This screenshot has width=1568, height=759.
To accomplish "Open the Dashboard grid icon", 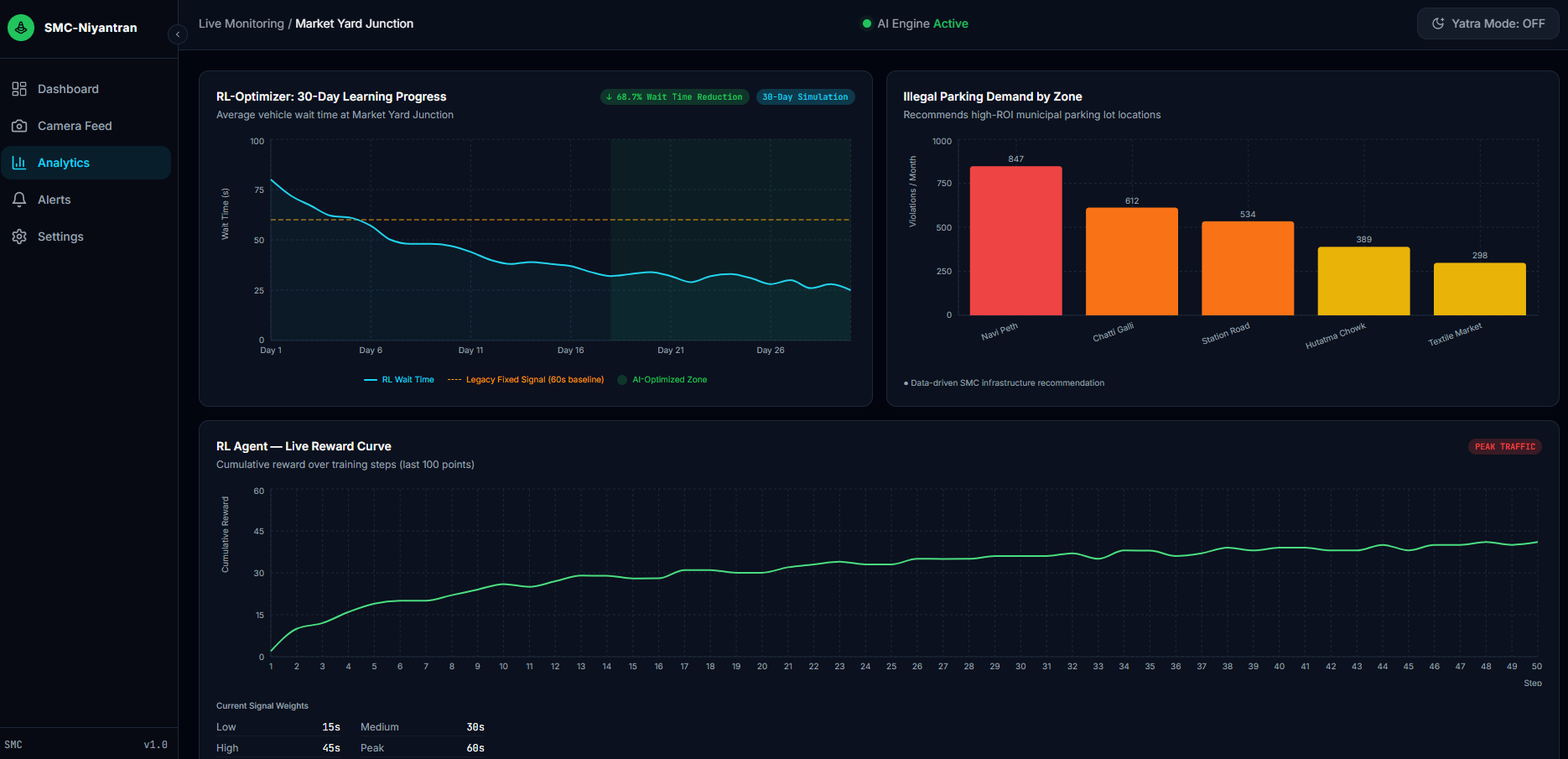I will pos(19,89).
